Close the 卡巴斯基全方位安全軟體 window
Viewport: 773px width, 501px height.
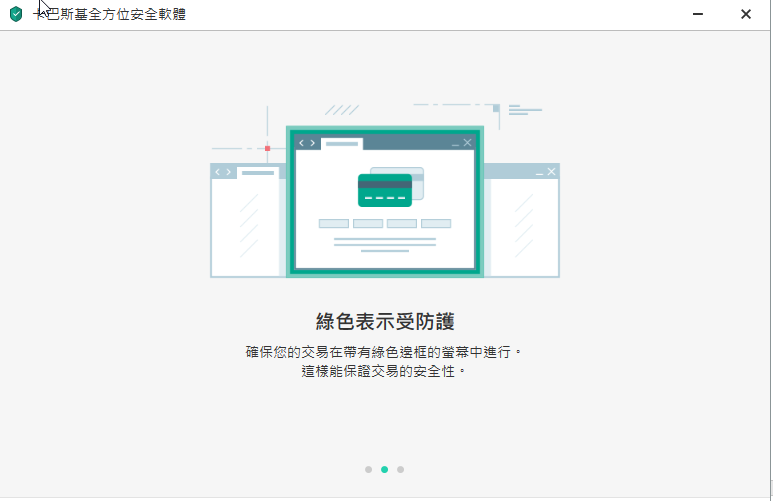click(x=746, y=14)
